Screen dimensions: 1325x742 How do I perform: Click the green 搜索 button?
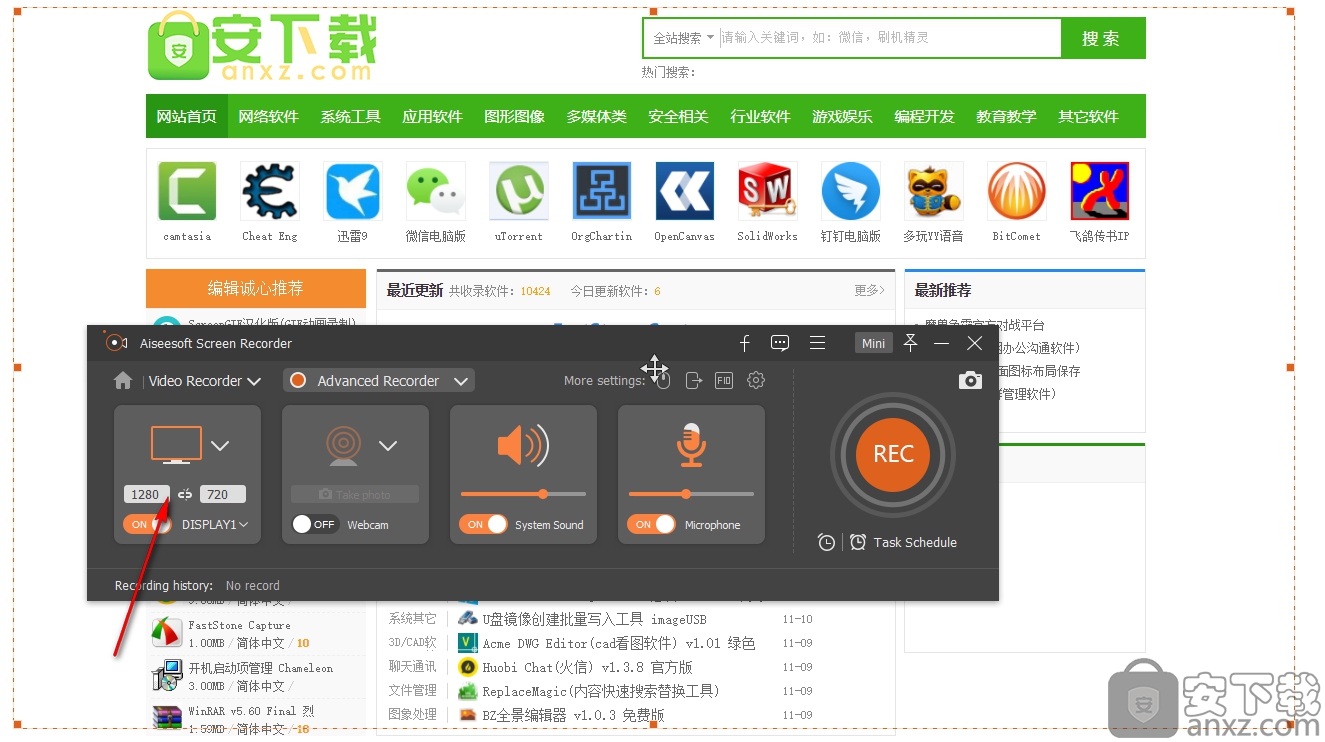point(1102,38)
